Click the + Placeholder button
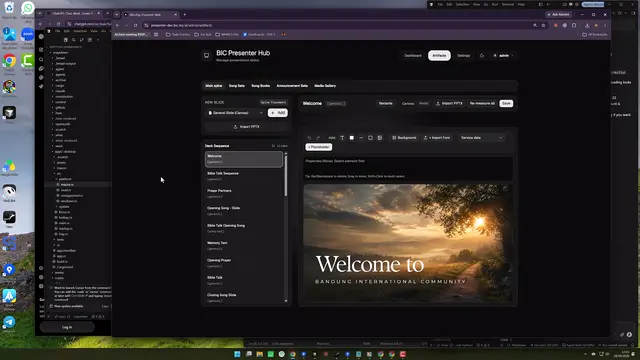This screenshot has height=360, width=640. point(319,147)
